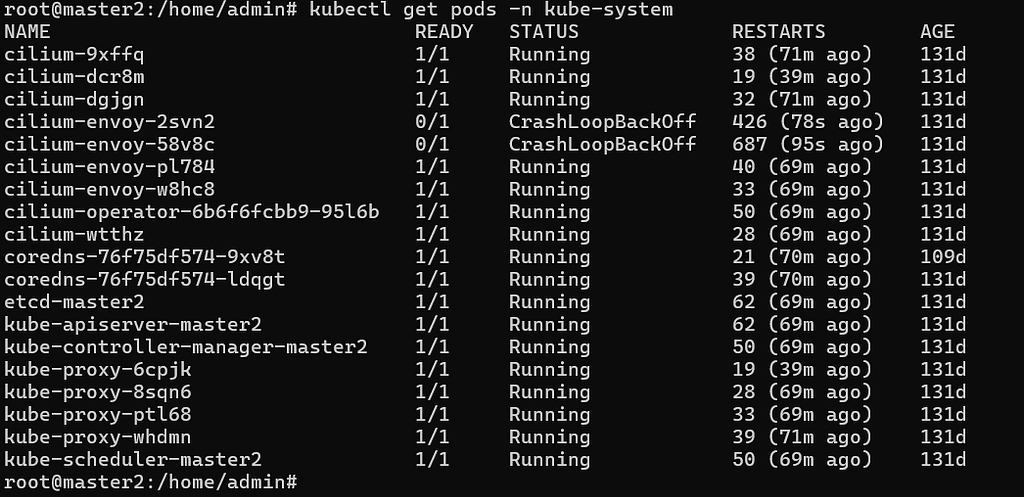Click the NAME column header
1024x497 pixels.
27,32
